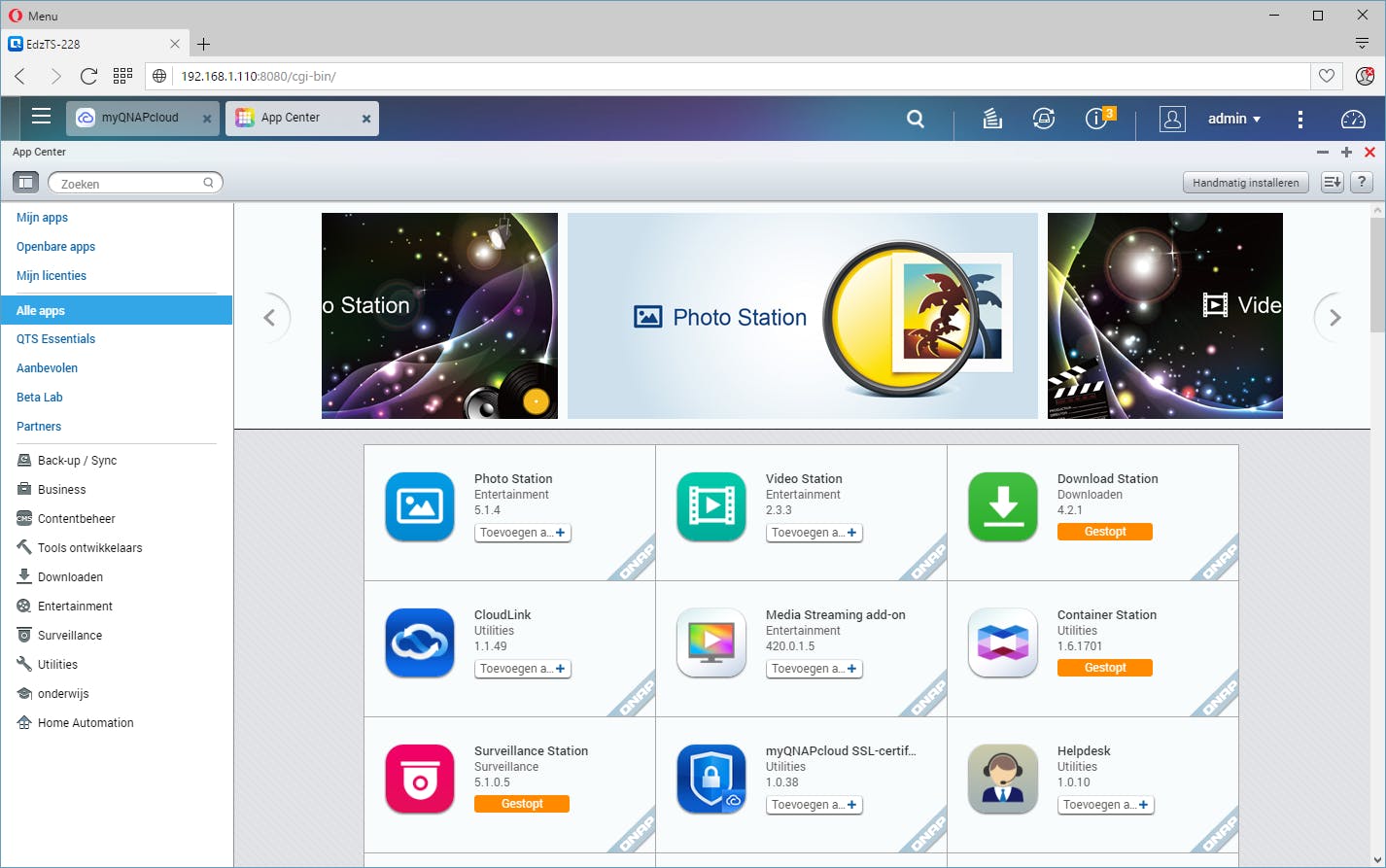Open the admin account dropdown

coord(1234,119)
